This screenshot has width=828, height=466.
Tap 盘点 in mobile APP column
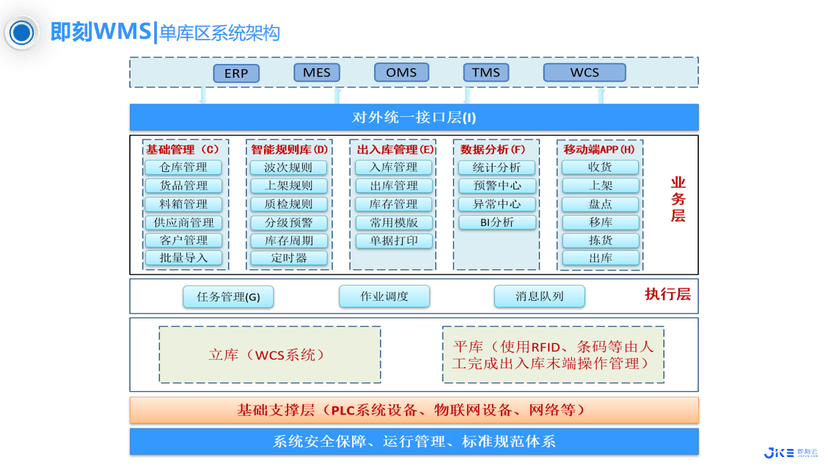600,204
